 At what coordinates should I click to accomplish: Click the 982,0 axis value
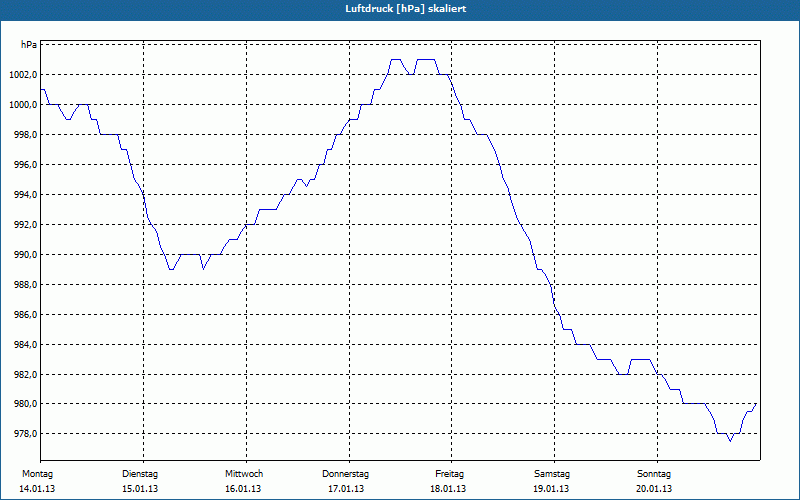[x=25, y=374]
